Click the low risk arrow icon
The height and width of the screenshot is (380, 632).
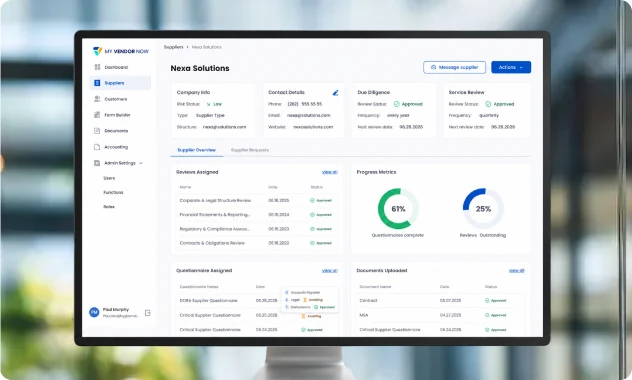click(208, 104)
